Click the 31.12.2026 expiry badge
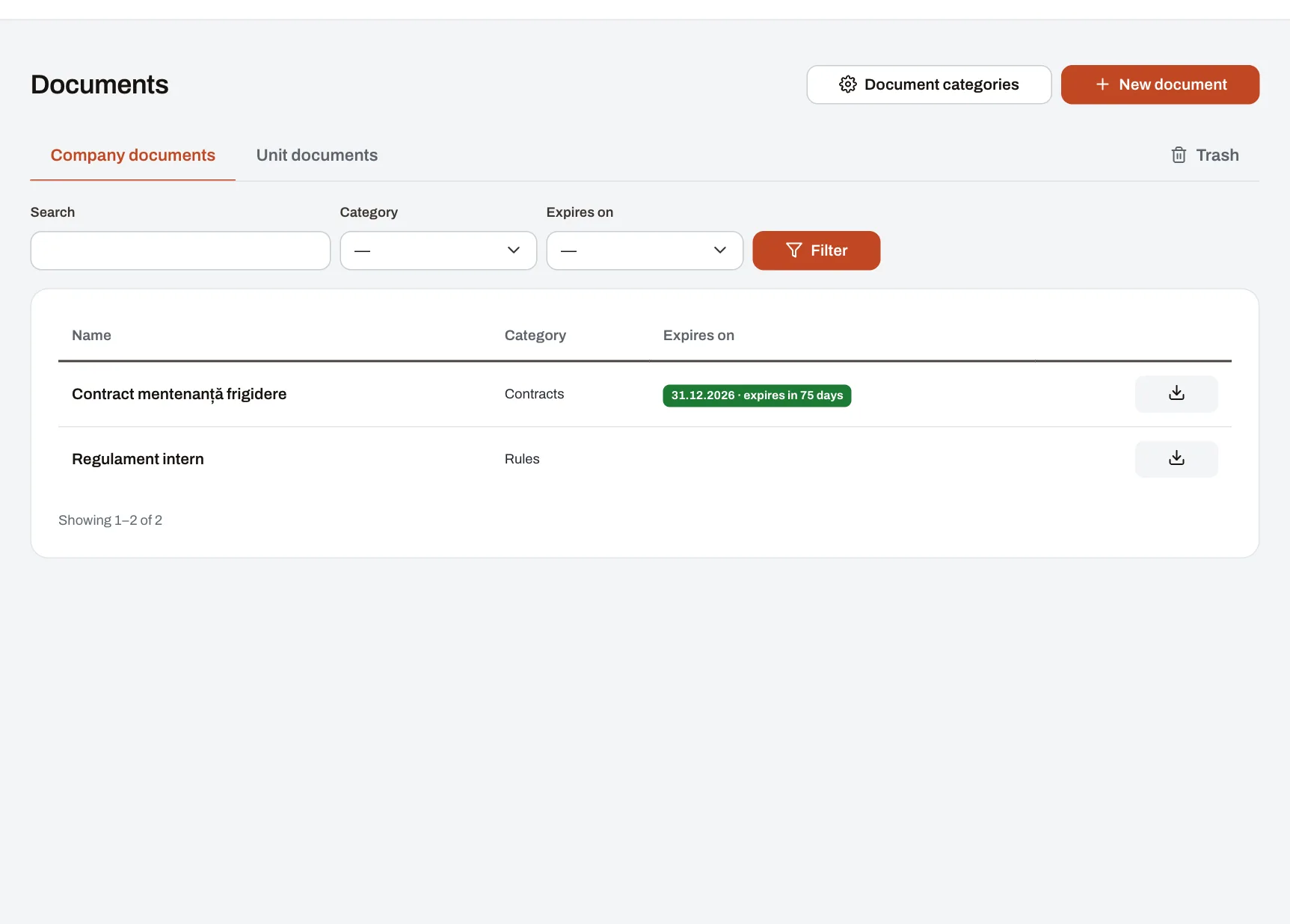 757,395
